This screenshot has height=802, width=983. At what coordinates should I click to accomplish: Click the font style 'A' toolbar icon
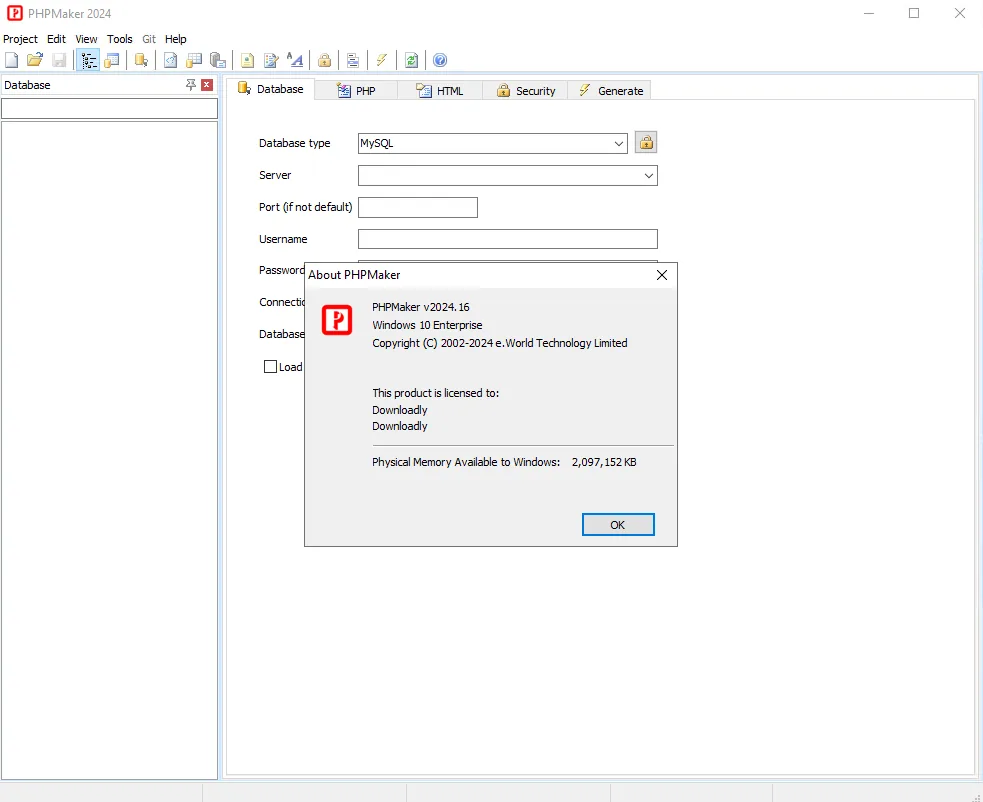pos(295,60)
